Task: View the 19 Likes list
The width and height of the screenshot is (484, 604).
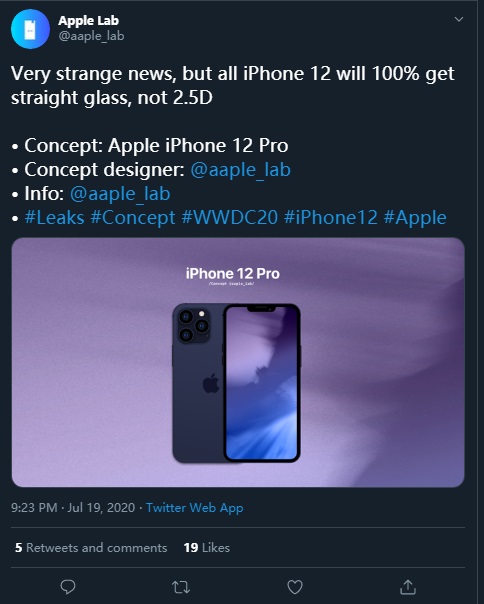Action: (x=207, y=547)
